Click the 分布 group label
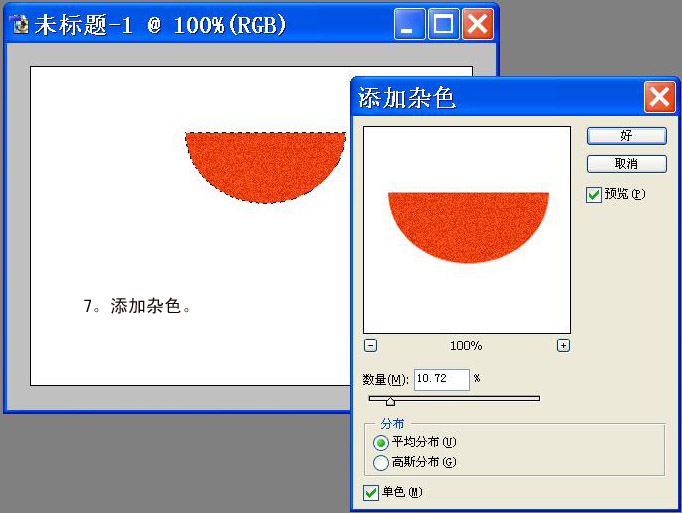Screen dimensions: 682x513 tap(392, 423)
